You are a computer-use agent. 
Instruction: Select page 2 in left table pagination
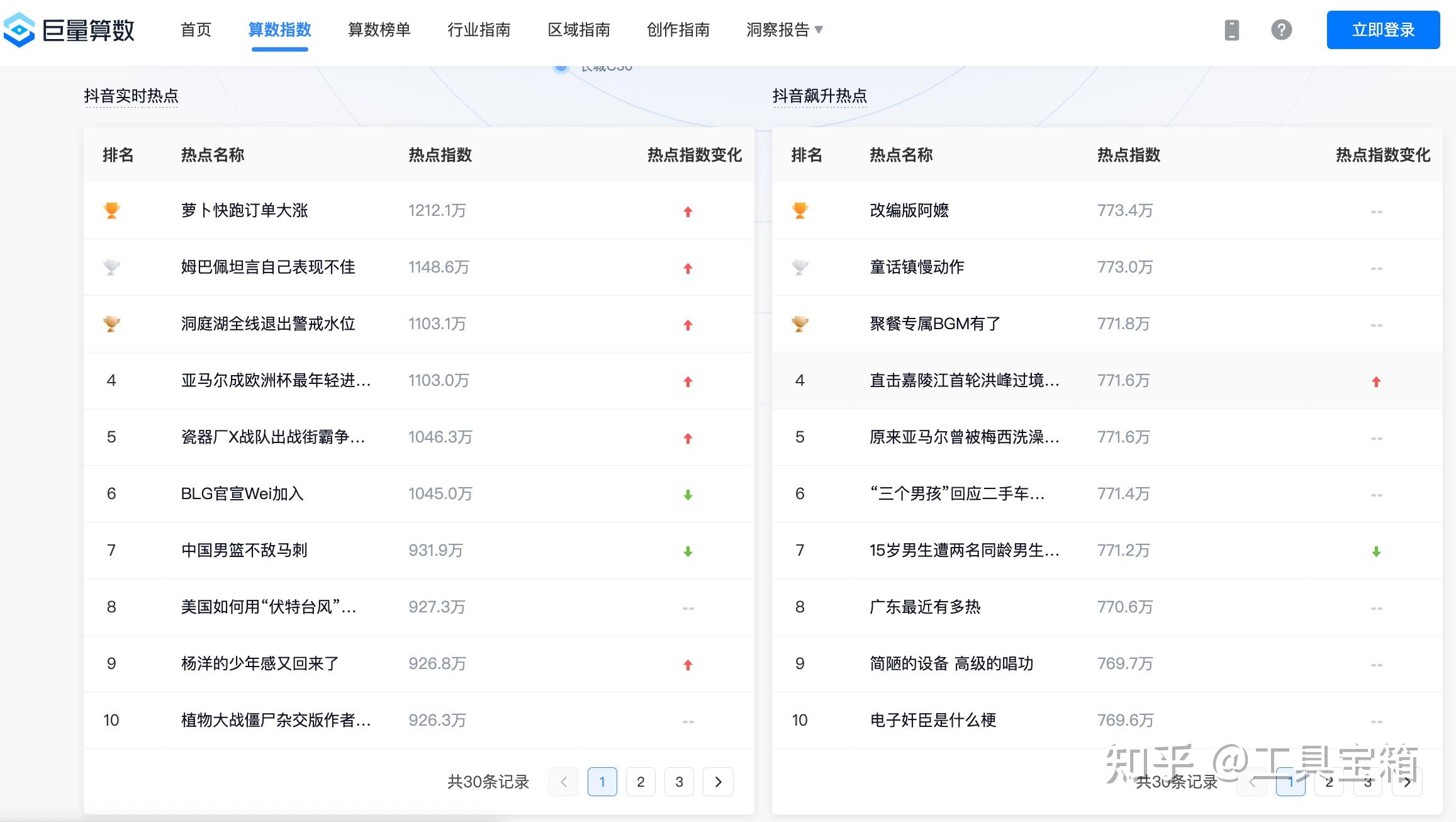(641, 782)
